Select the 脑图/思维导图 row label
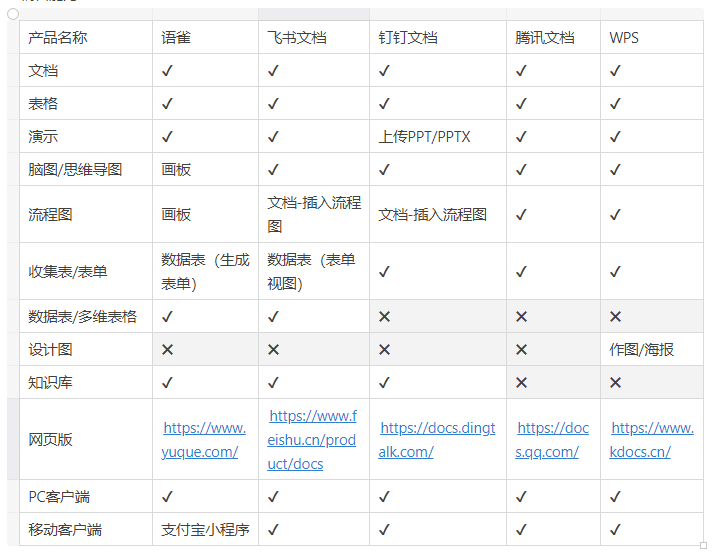This screenshot has width=716, height=556. pos(75,169)
